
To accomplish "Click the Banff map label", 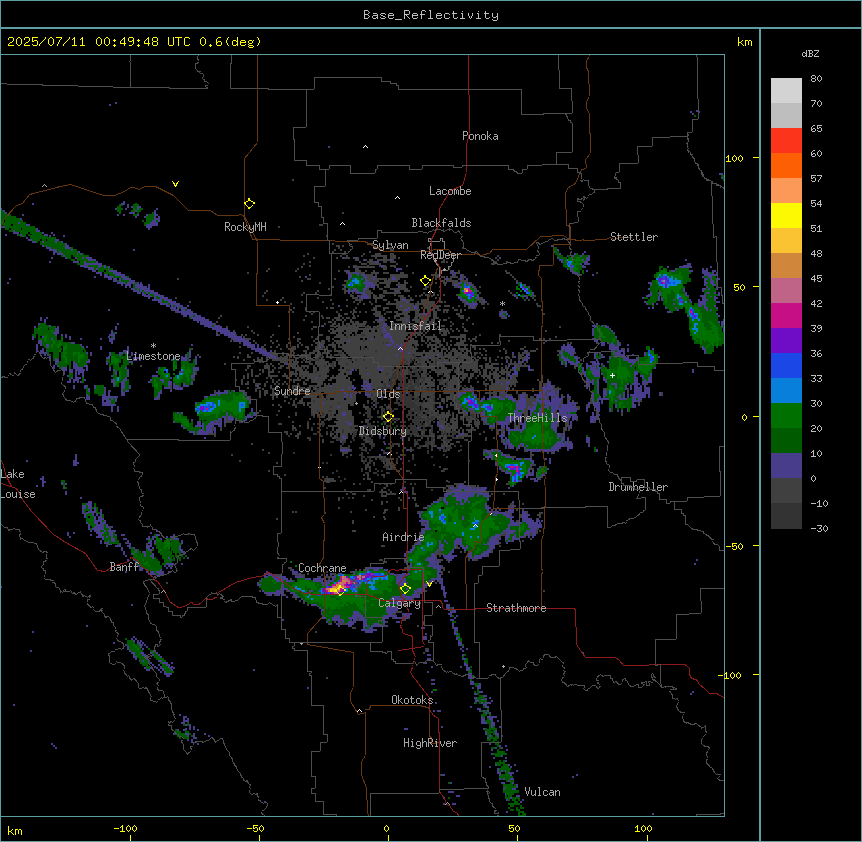I will pos(124,567).
